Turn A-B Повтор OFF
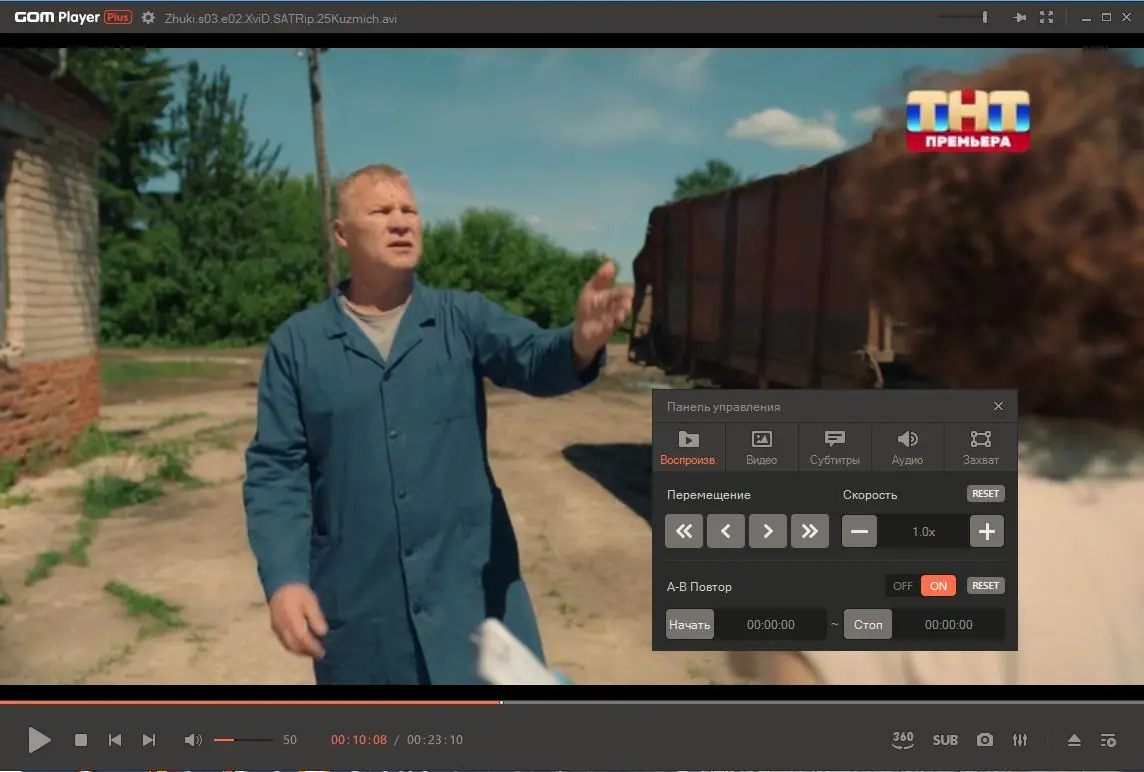The image size is (1144, 772). tap(903, 586)
